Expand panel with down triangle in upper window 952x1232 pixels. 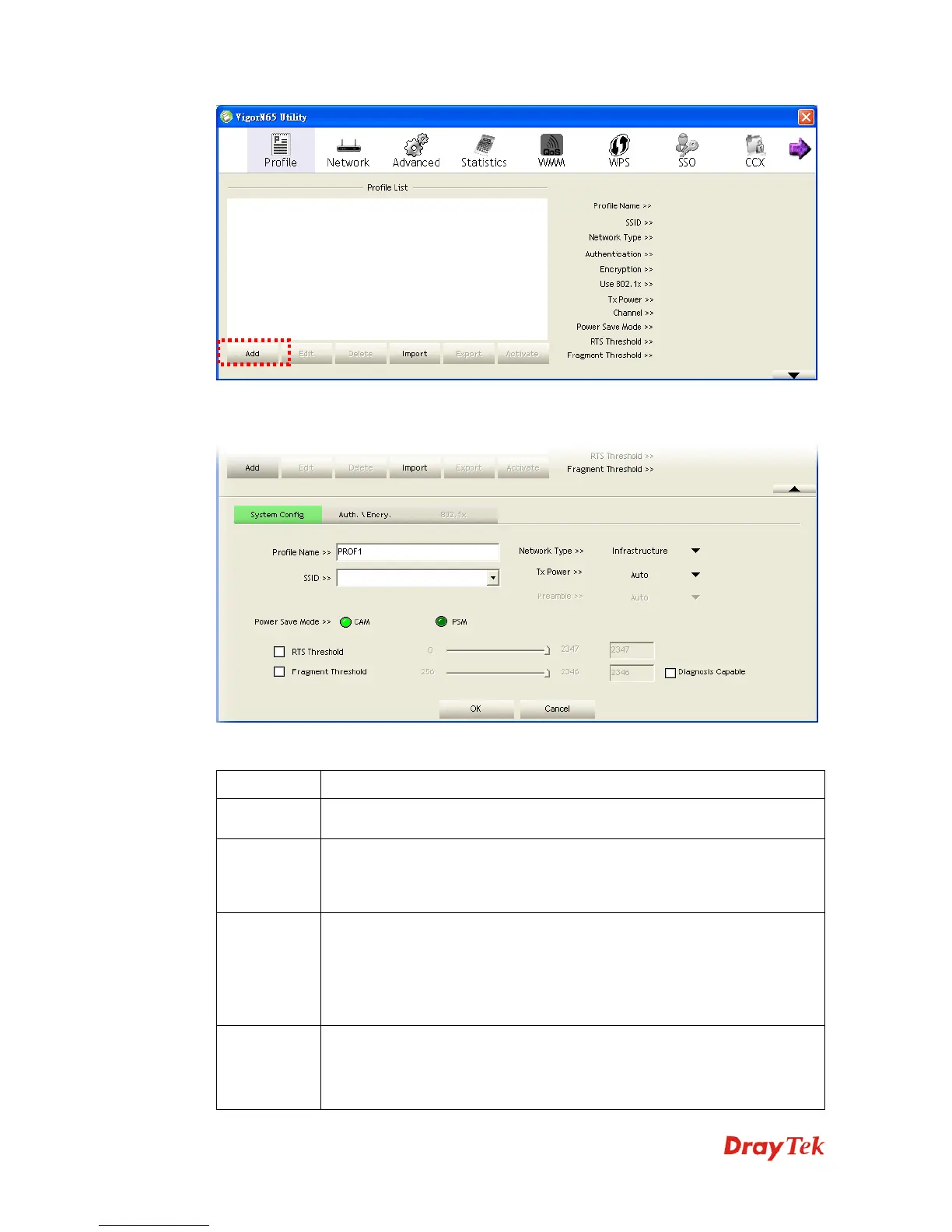793,375
